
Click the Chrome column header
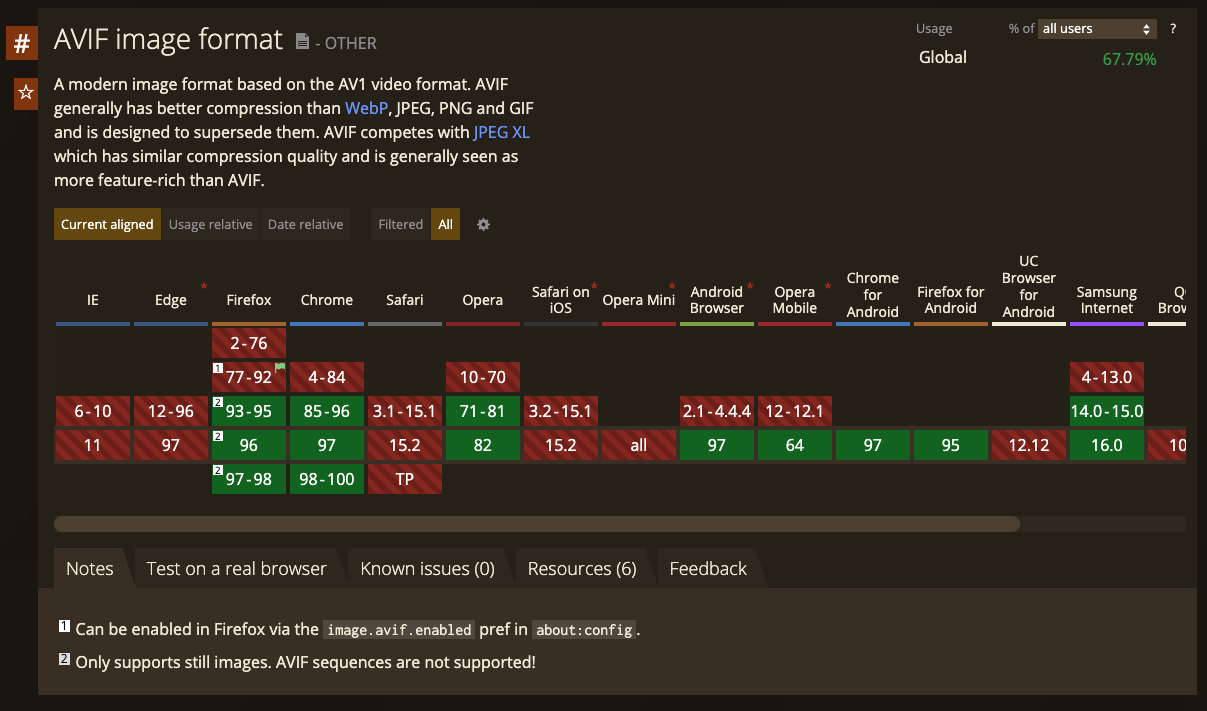tap(327, 300)
